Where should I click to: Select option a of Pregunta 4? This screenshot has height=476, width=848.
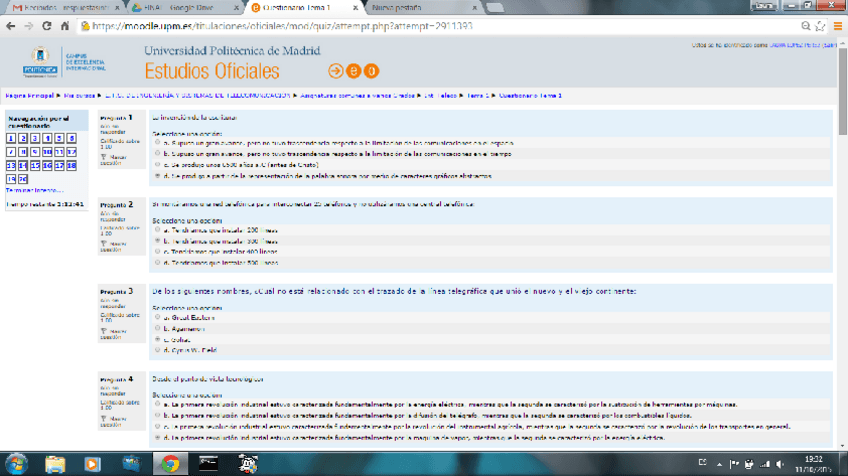coord(158,404)
